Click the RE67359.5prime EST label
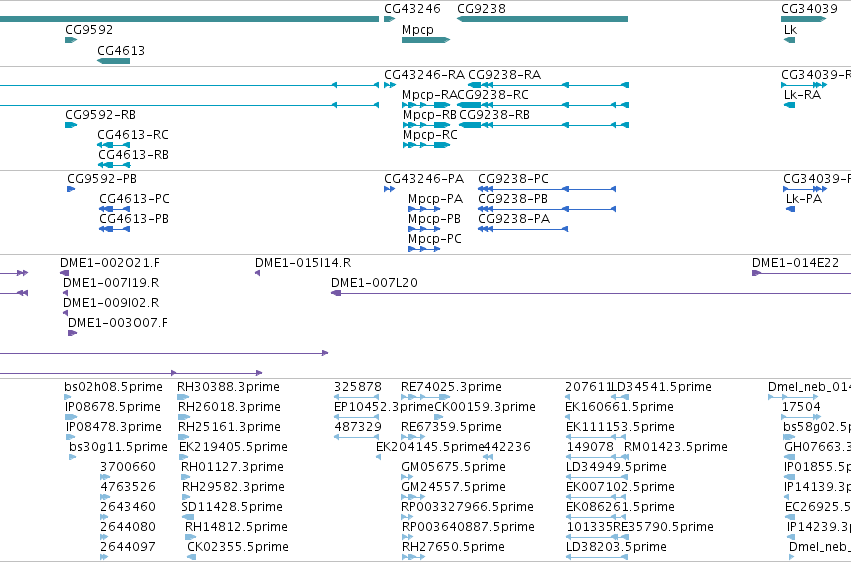The height and width of the screenshot is (562, 851). pos(452,427)
